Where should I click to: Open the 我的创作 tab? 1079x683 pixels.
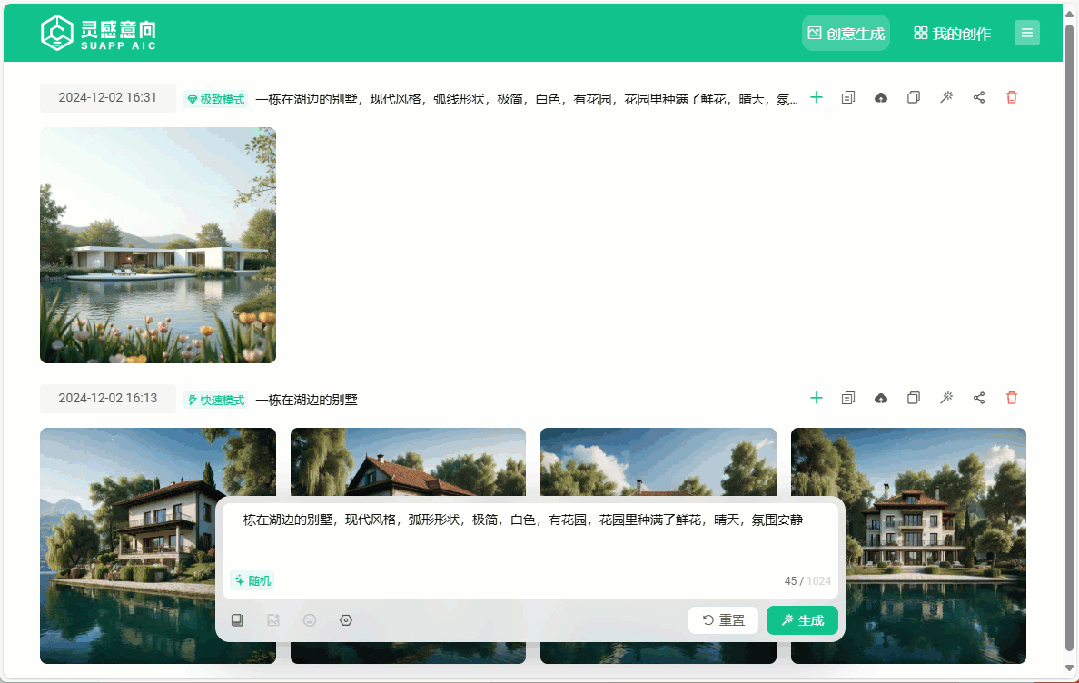952,33
